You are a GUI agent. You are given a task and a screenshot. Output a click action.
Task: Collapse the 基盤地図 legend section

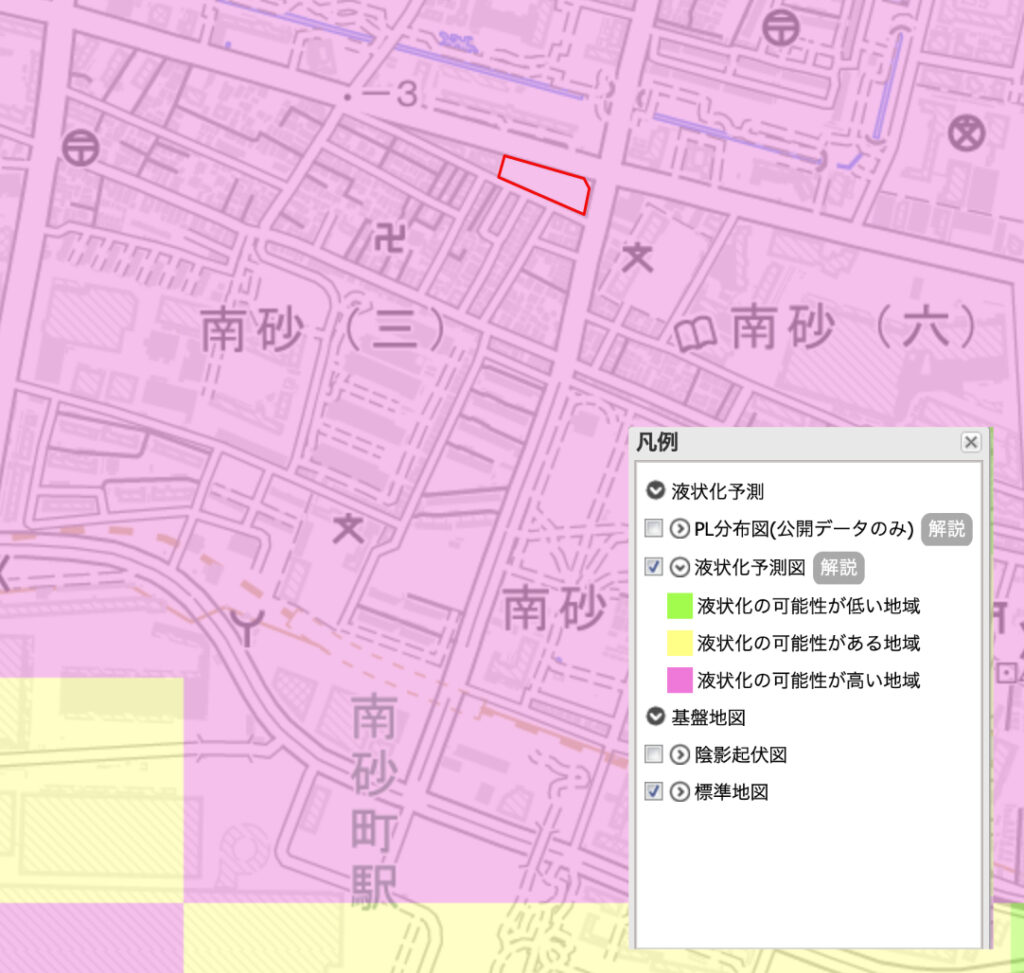tap(656, 717)
